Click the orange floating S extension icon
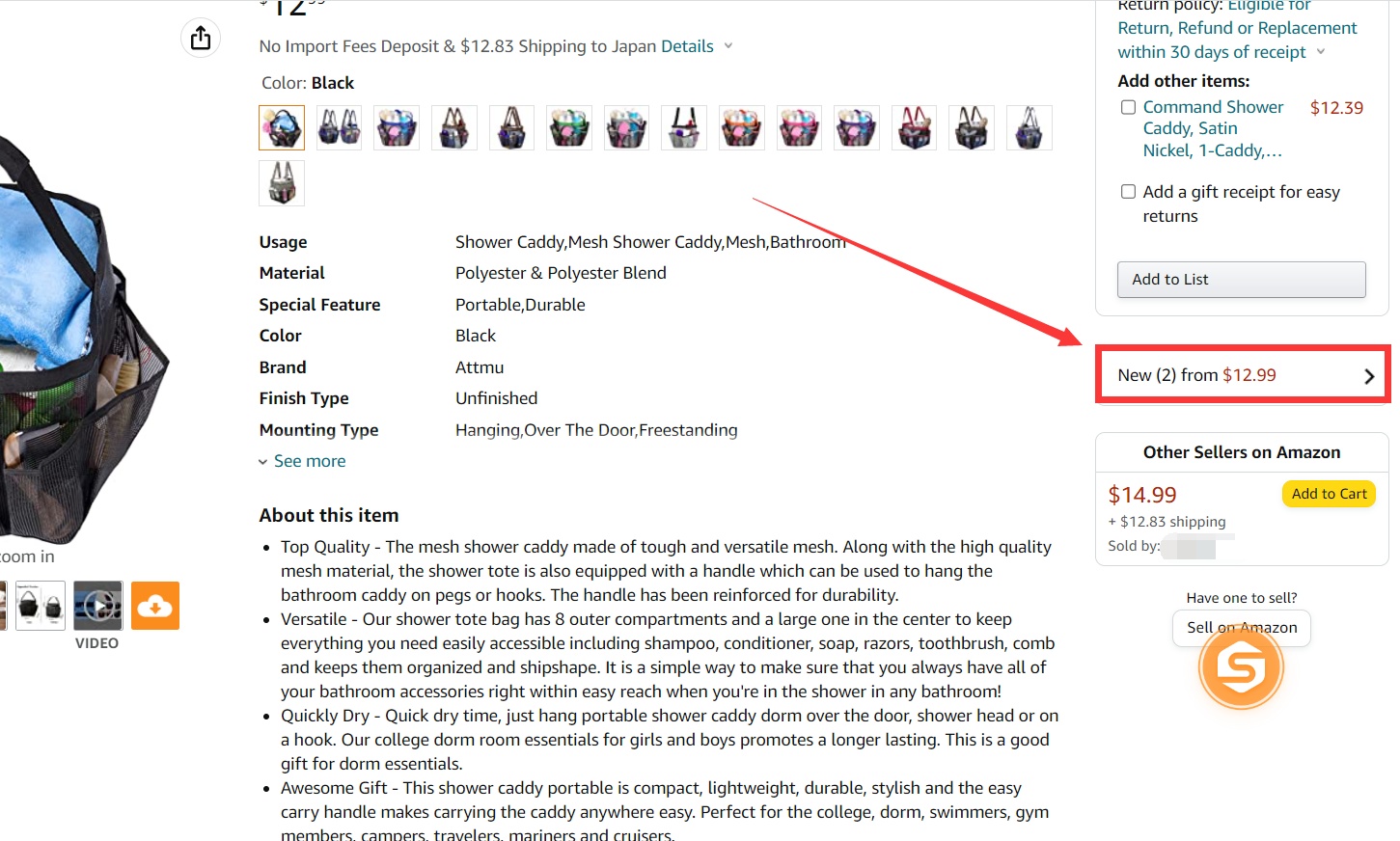 point(1241,666)
